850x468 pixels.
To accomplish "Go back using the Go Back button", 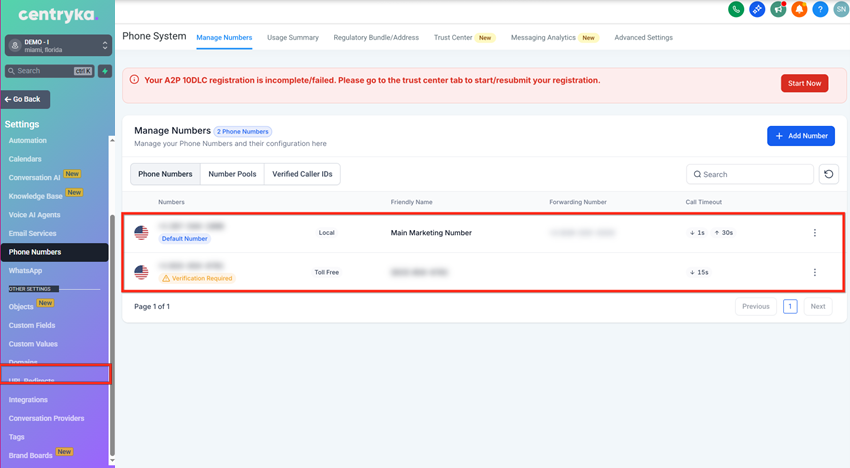I will (26, 100).
